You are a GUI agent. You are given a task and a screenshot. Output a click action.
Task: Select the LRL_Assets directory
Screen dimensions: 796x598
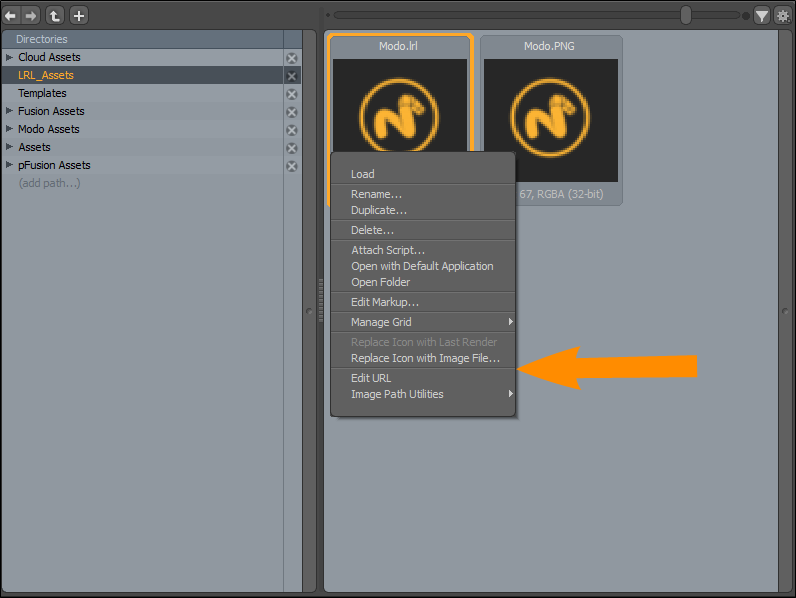pos(46,75)
